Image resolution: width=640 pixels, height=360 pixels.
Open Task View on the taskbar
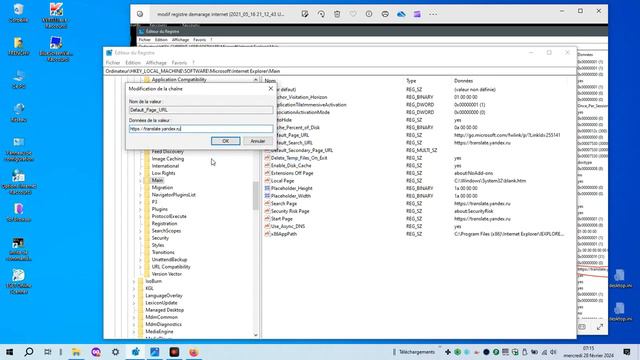pyautogui.click(x=48, y=352)
